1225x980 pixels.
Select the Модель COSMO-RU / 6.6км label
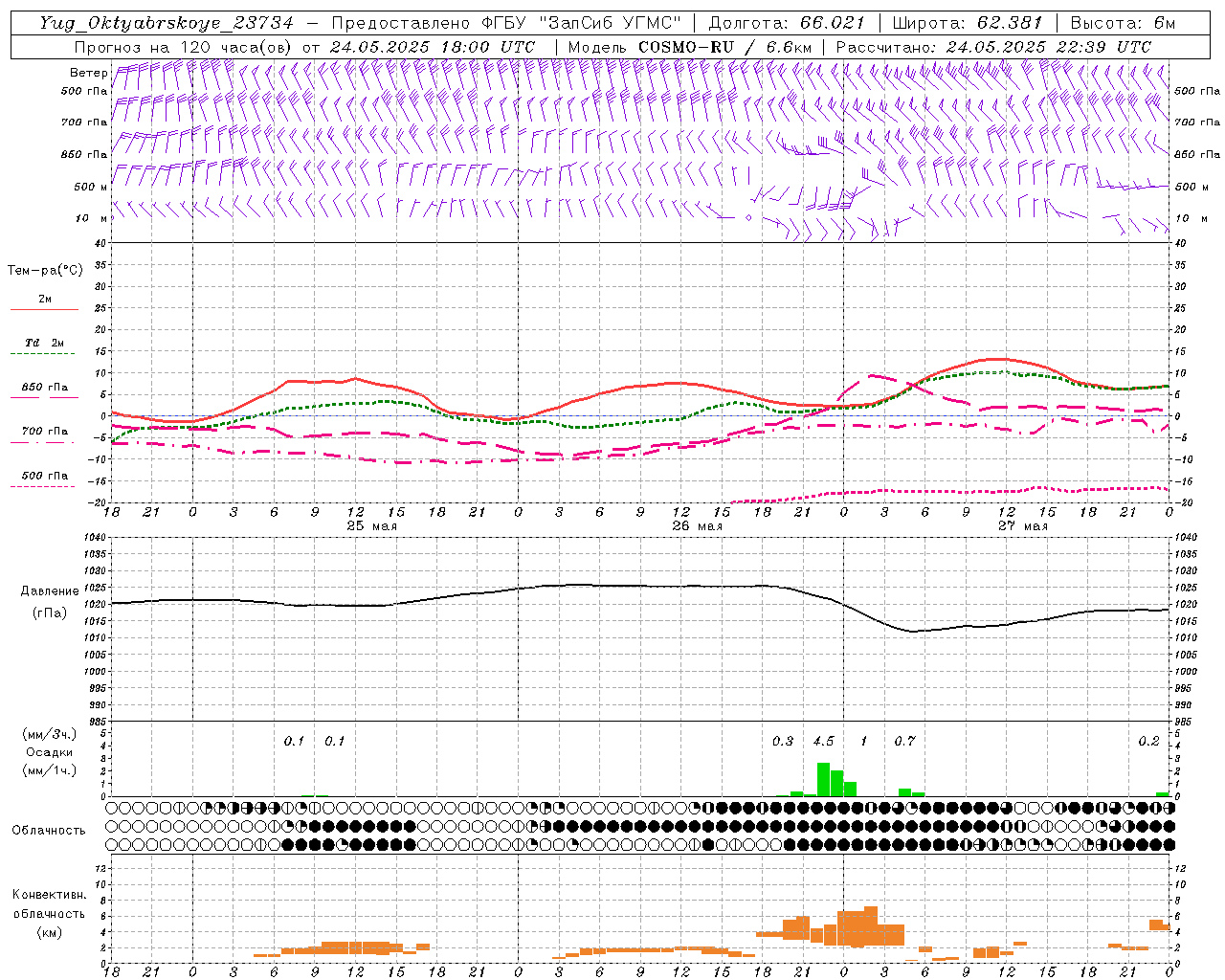click(x=689, y=47)
